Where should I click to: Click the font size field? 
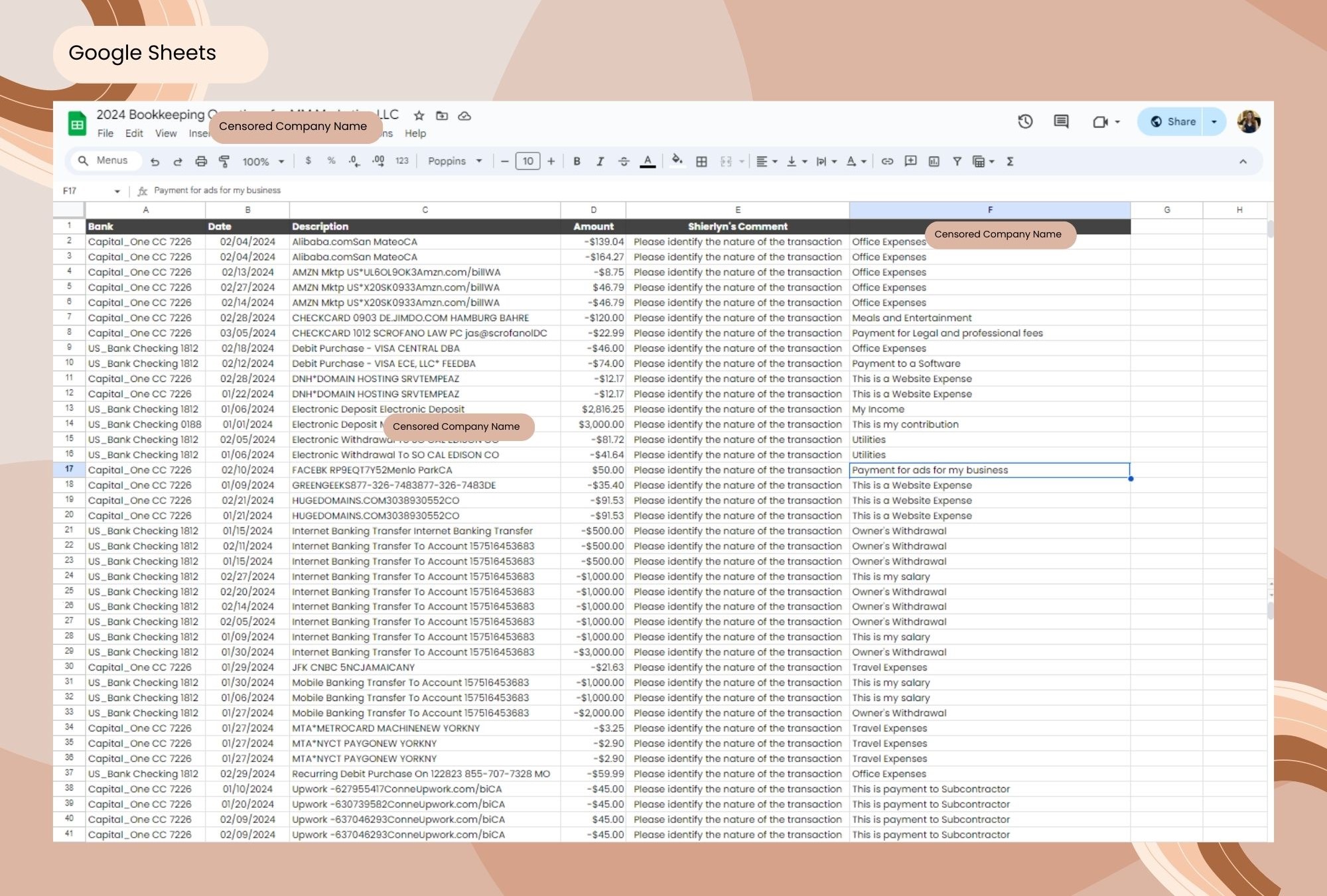tap(527, 161)
